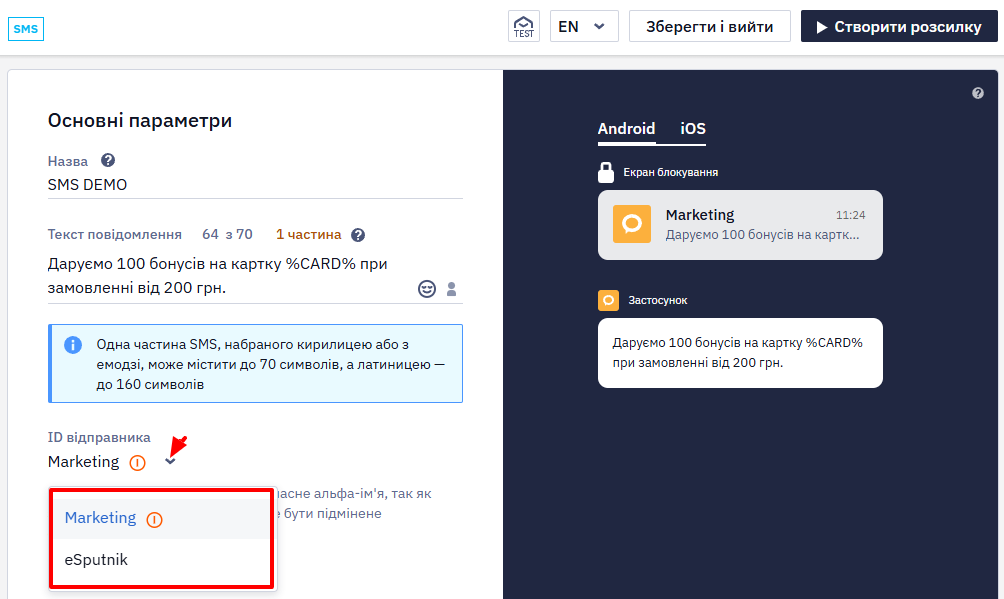Open help icon next to 1 частина
Image resolution: width=1004 pixels, height=599 pixels.
pyautogui.click(x=358, y=235)
